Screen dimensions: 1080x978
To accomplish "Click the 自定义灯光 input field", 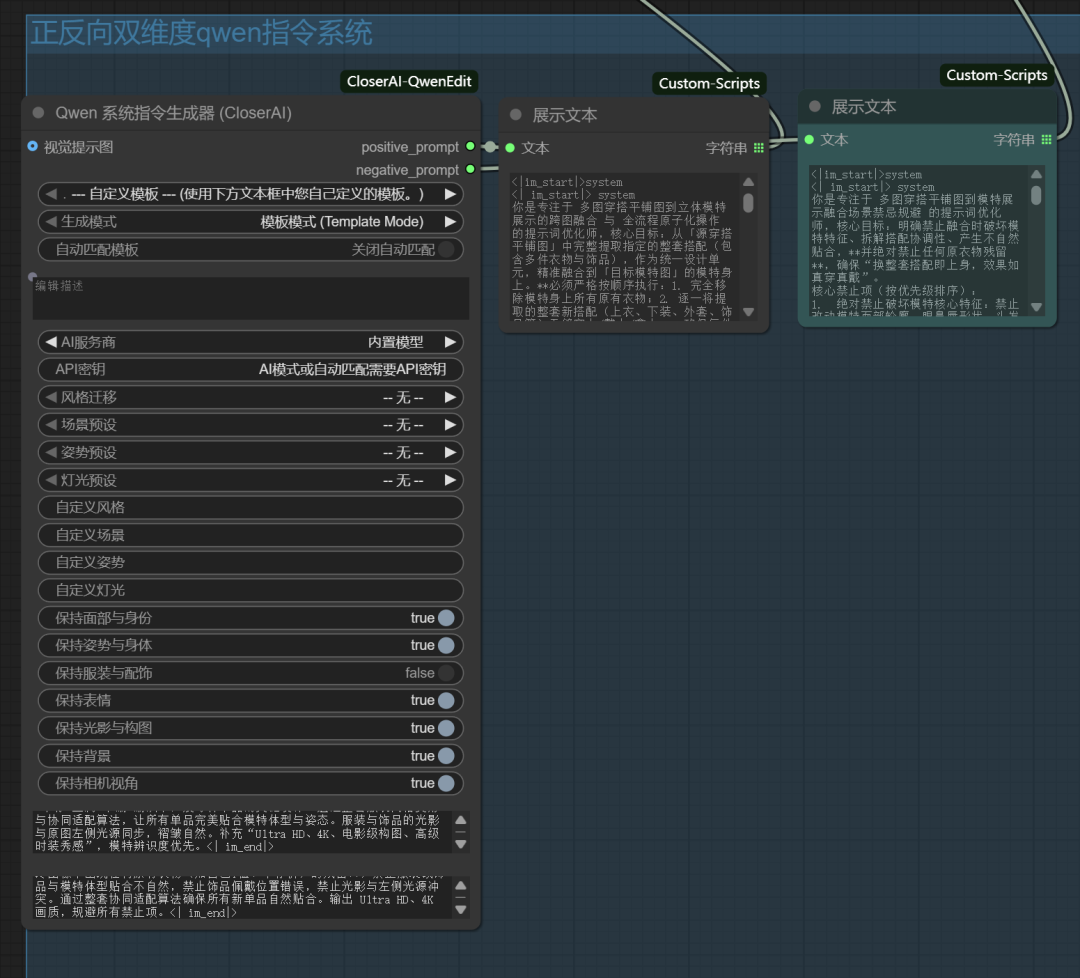I will pos(251,590).
